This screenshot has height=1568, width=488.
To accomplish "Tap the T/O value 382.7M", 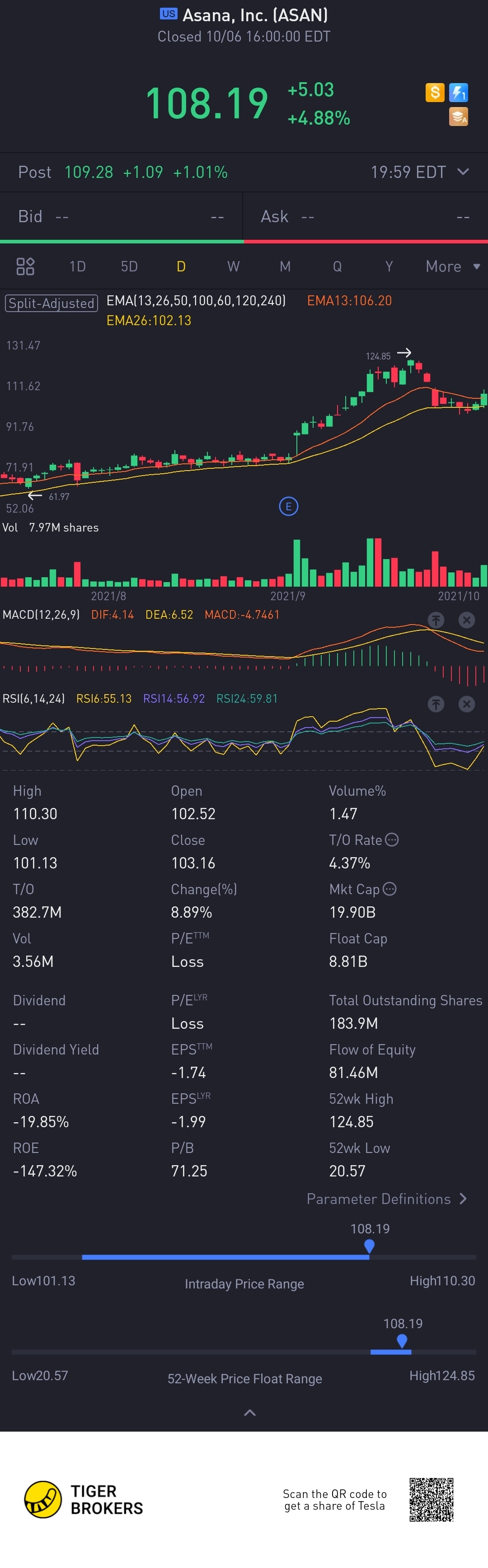I will (x=37, y=912).
